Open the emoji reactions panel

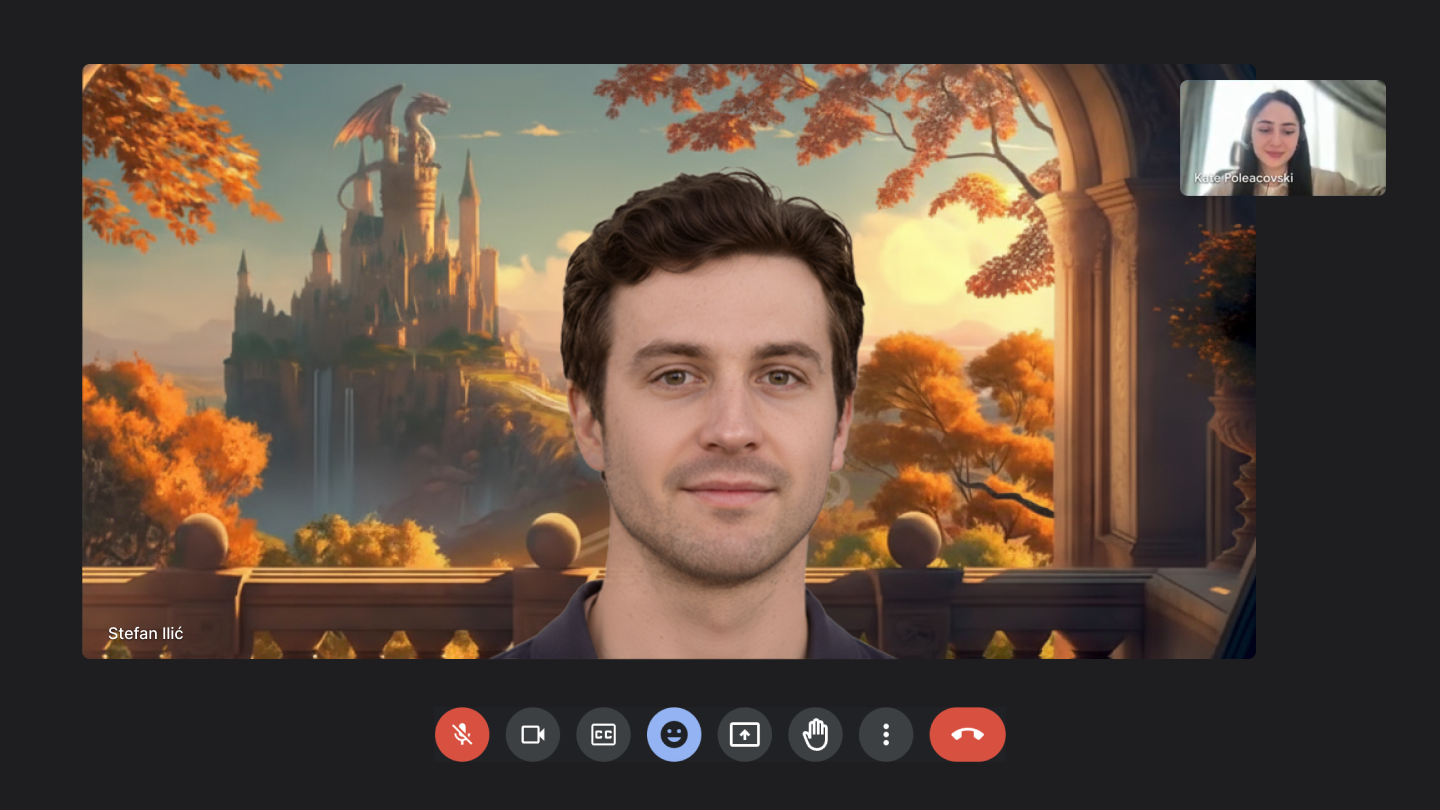[x=674, y=735]
